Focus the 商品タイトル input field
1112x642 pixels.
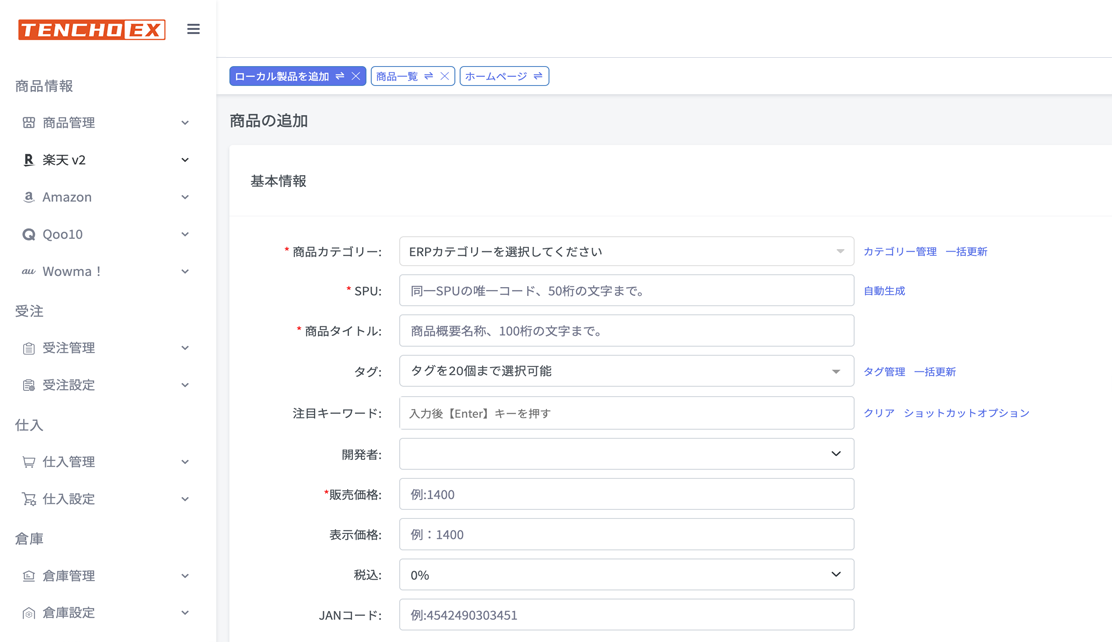[626, 331]
